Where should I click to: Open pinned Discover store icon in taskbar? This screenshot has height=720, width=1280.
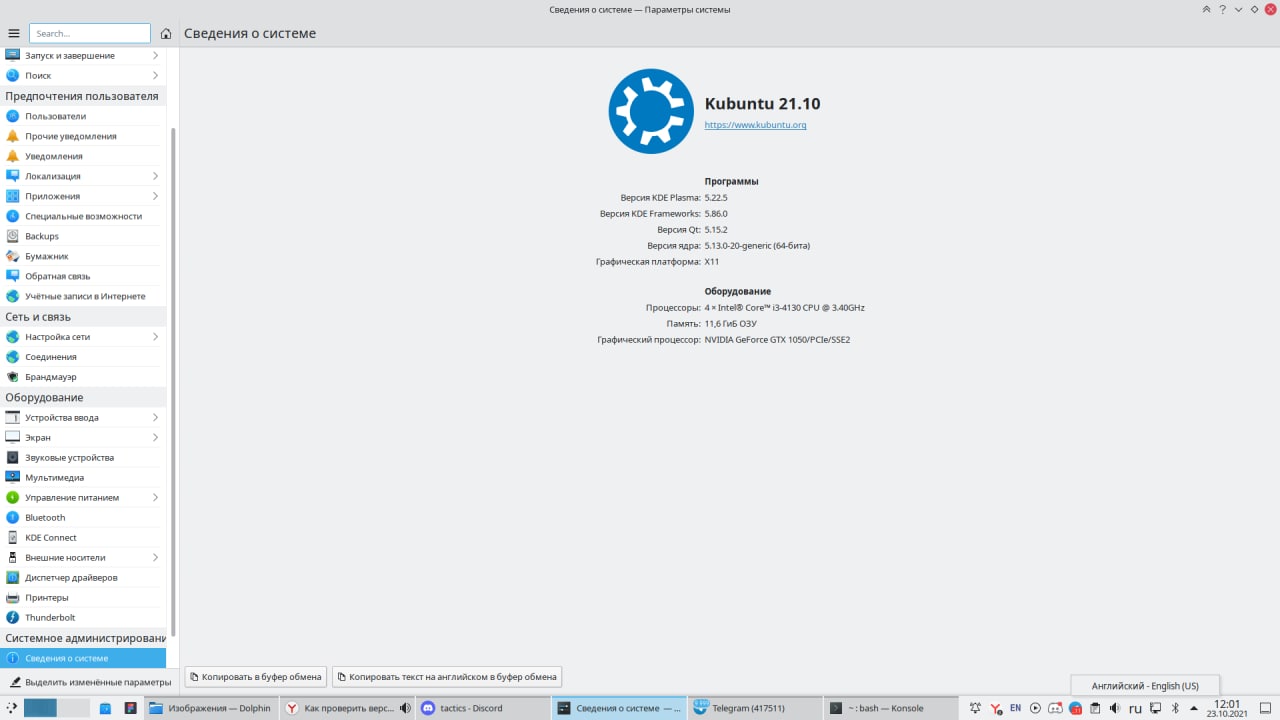tap(105, 708)
